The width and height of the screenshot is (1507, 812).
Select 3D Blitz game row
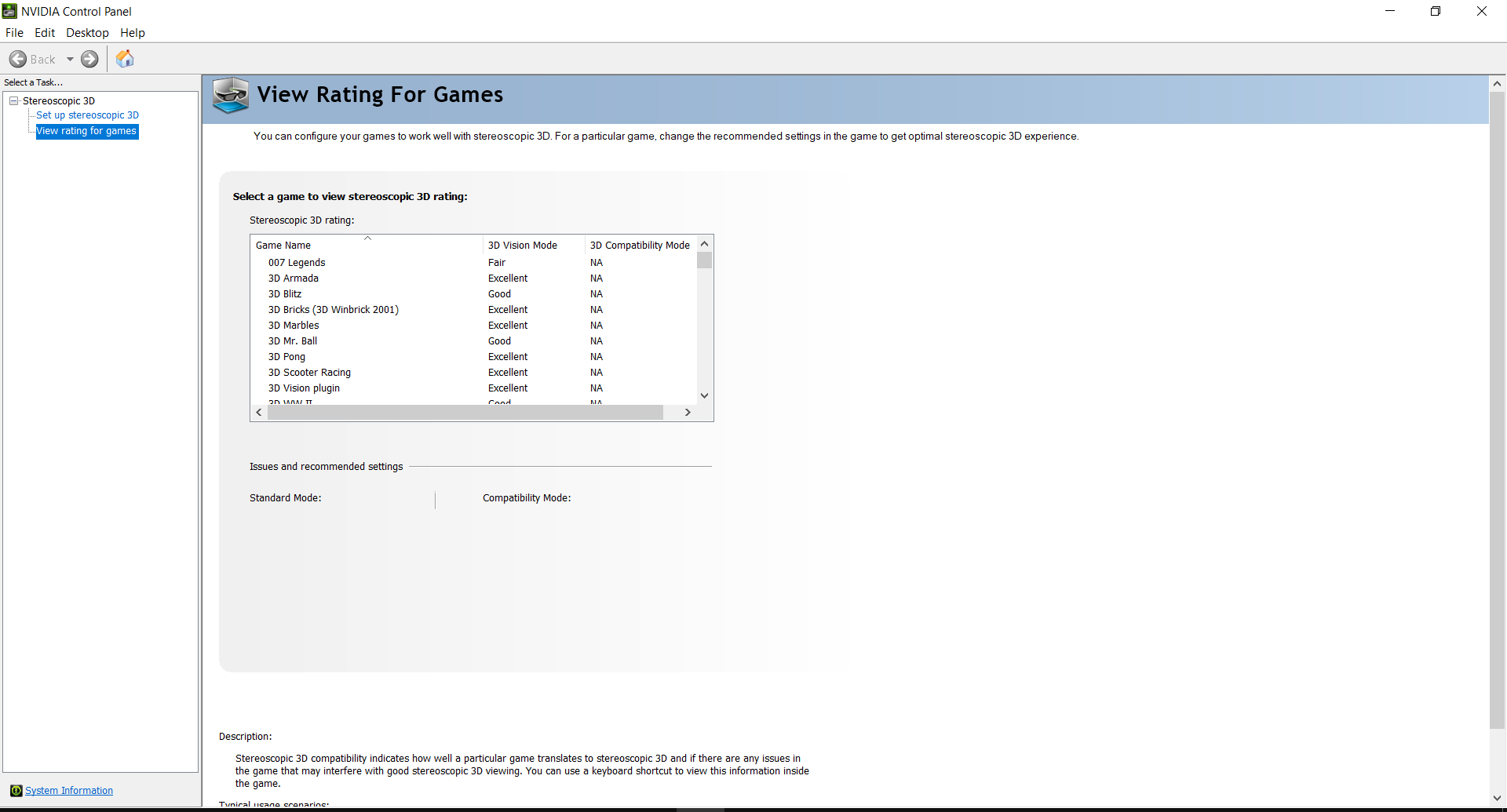point(474,294)
